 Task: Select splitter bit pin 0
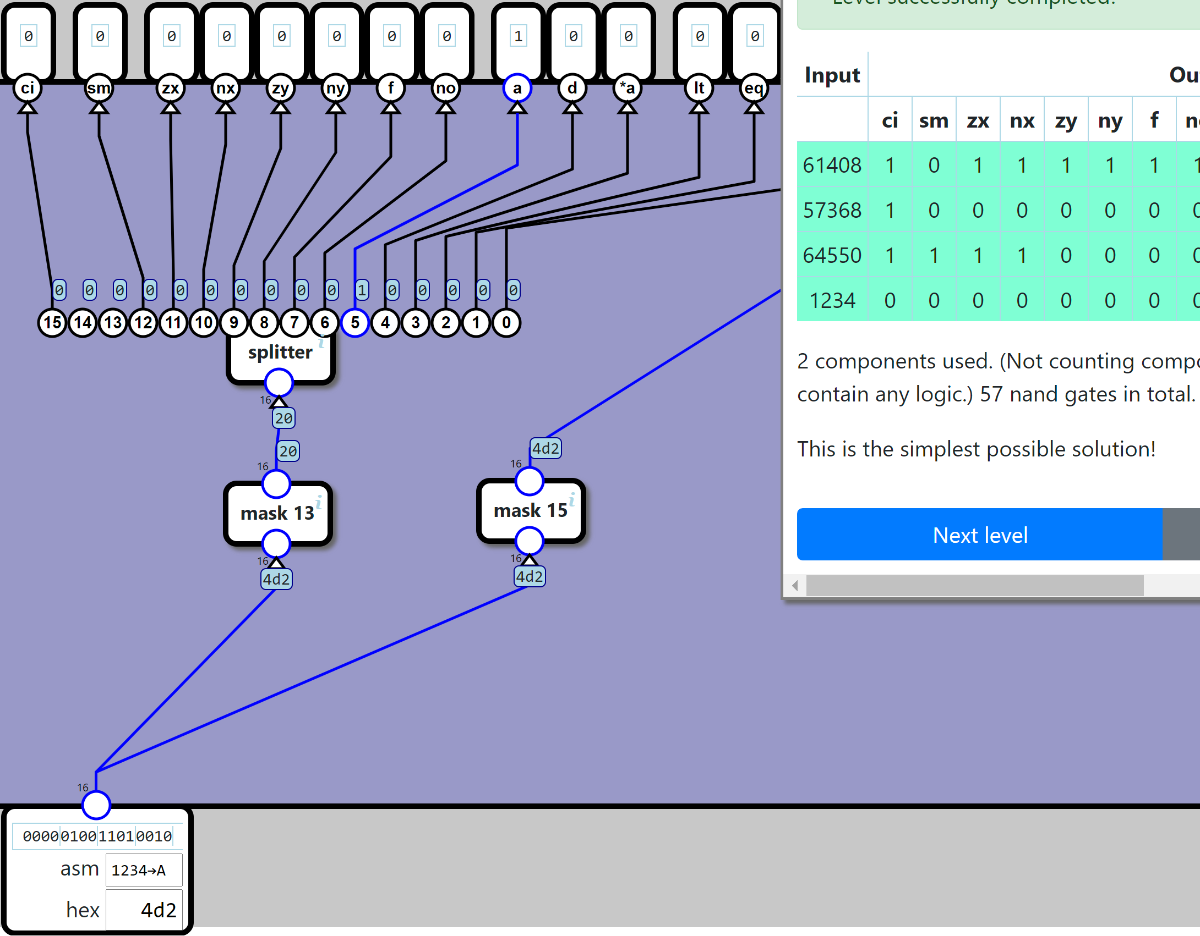506,323
